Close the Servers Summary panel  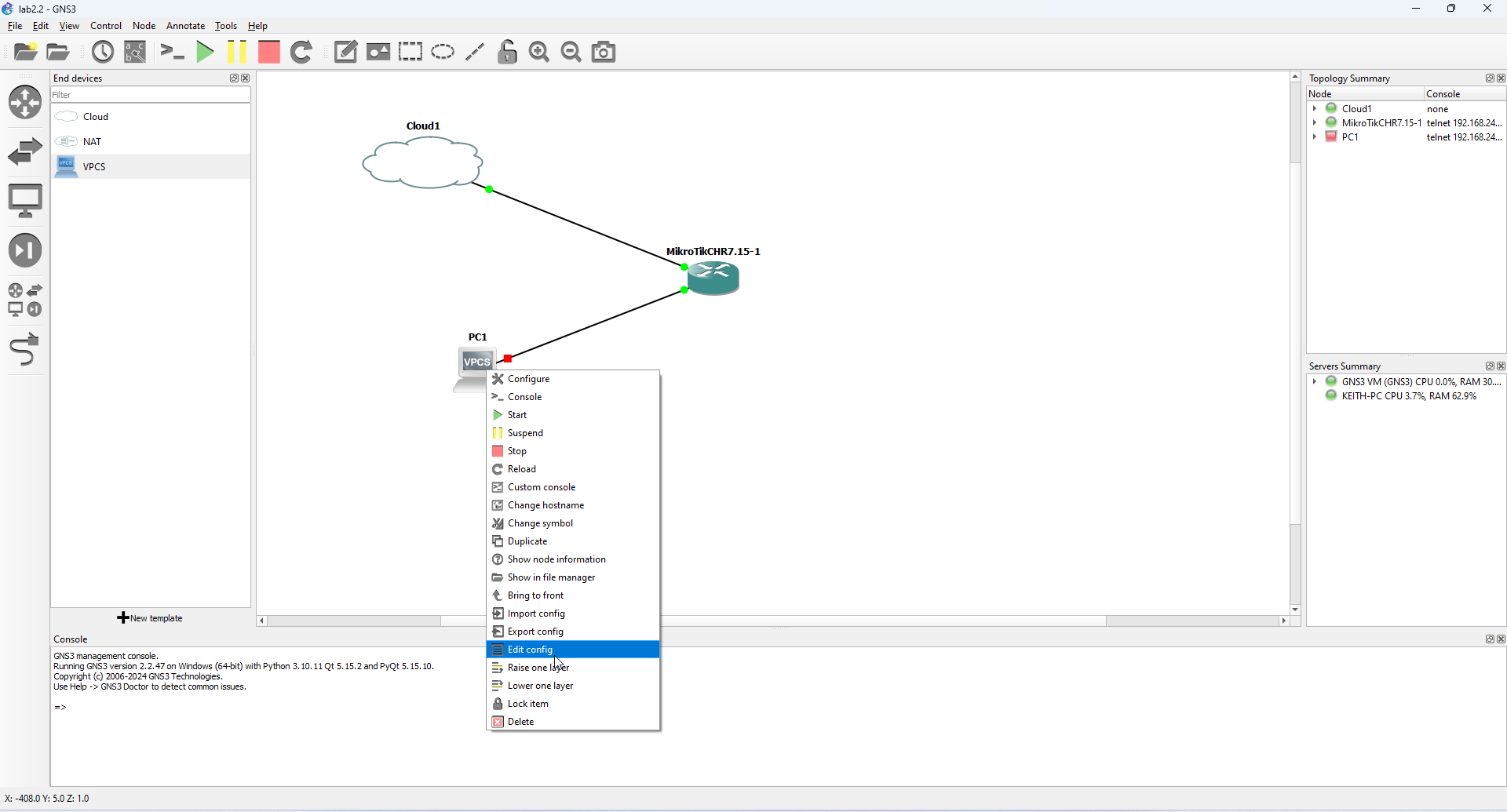tap(1501, 366)
